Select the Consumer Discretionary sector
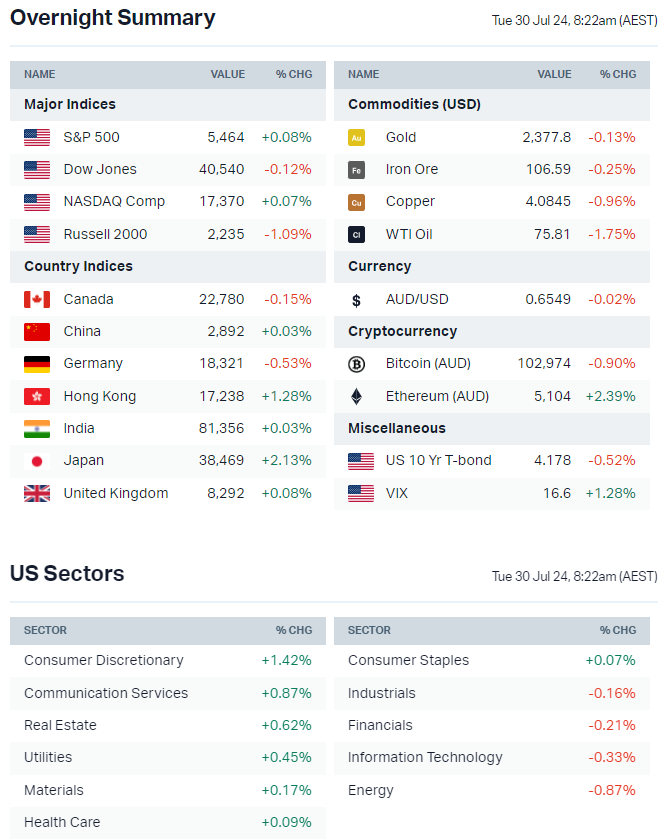 click(x=104, y=660)
